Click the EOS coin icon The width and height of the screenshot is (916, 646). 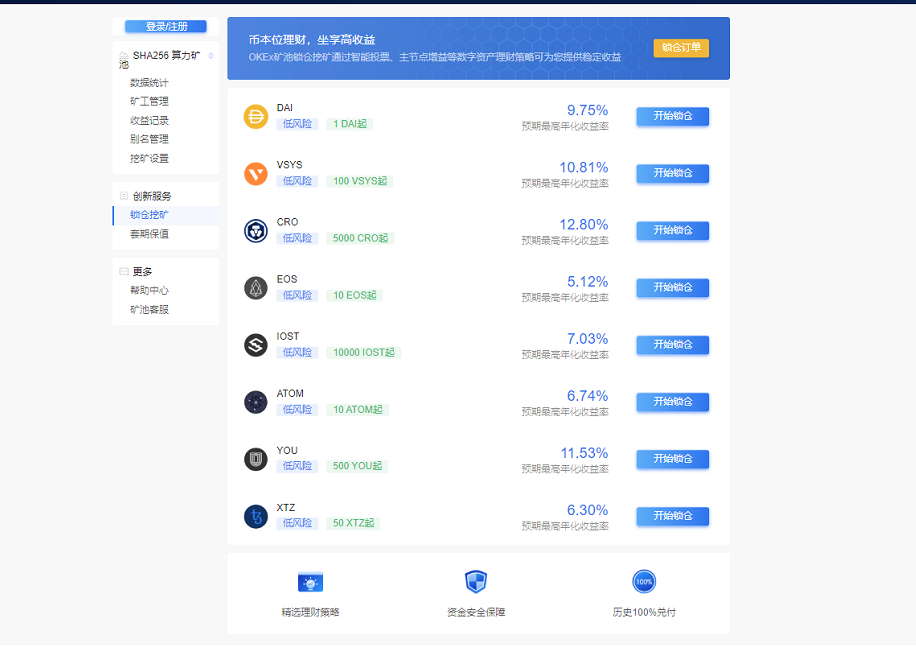tap(255, 288)
